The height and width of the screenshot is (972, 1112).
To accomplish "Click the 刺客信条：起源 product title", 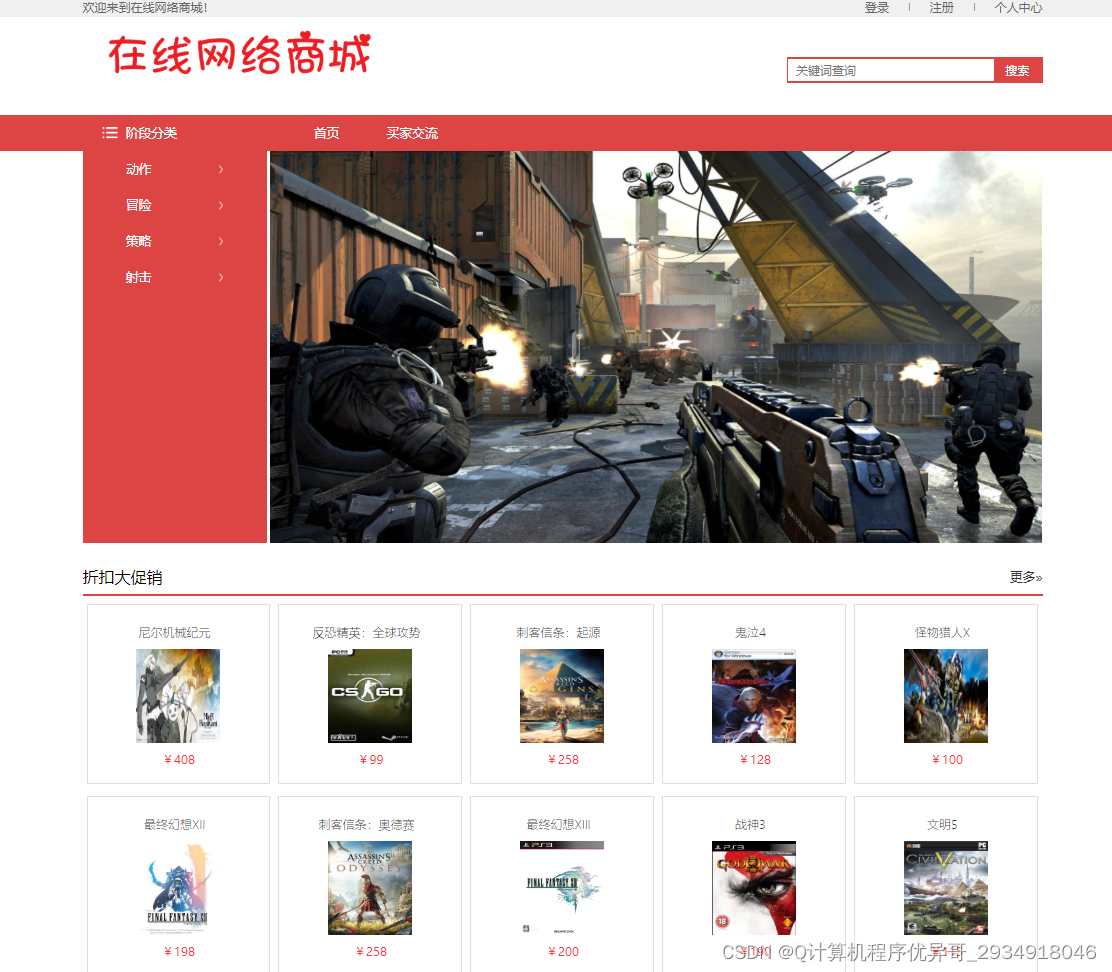I will (x=559, y=632).
